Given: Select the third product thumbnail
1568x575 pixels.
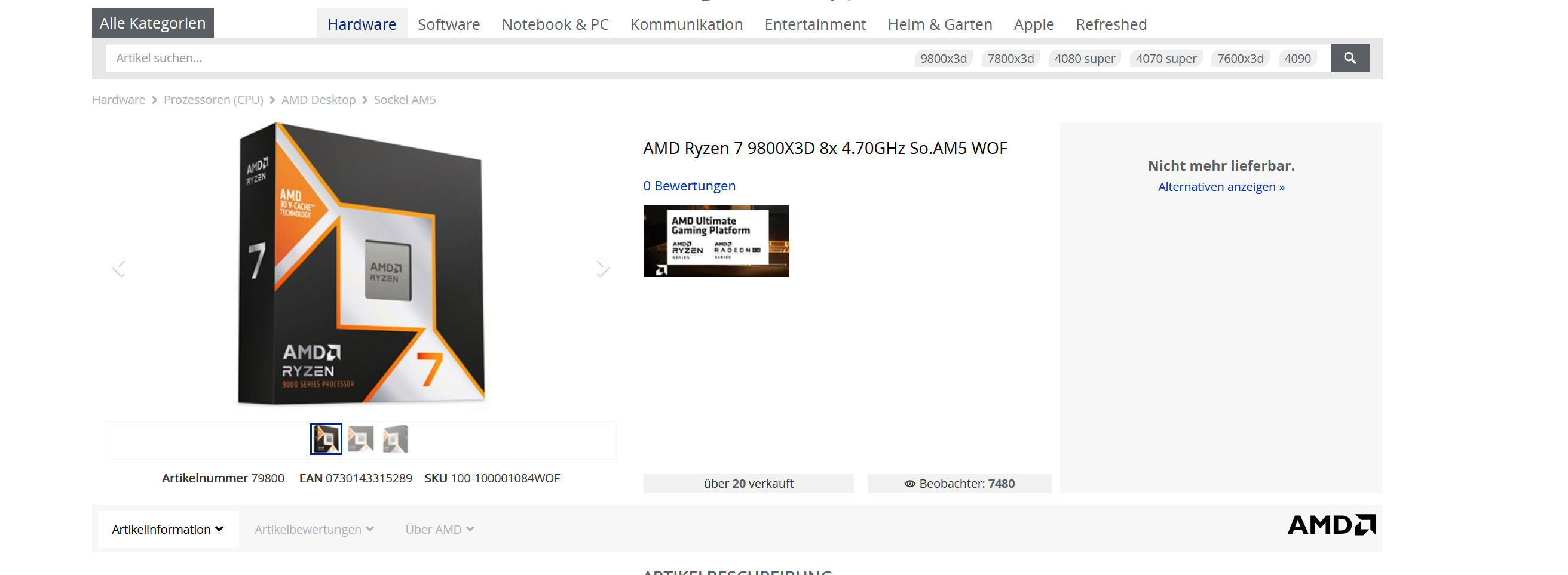Looking at the screenshot, I should tap(396, 439).
